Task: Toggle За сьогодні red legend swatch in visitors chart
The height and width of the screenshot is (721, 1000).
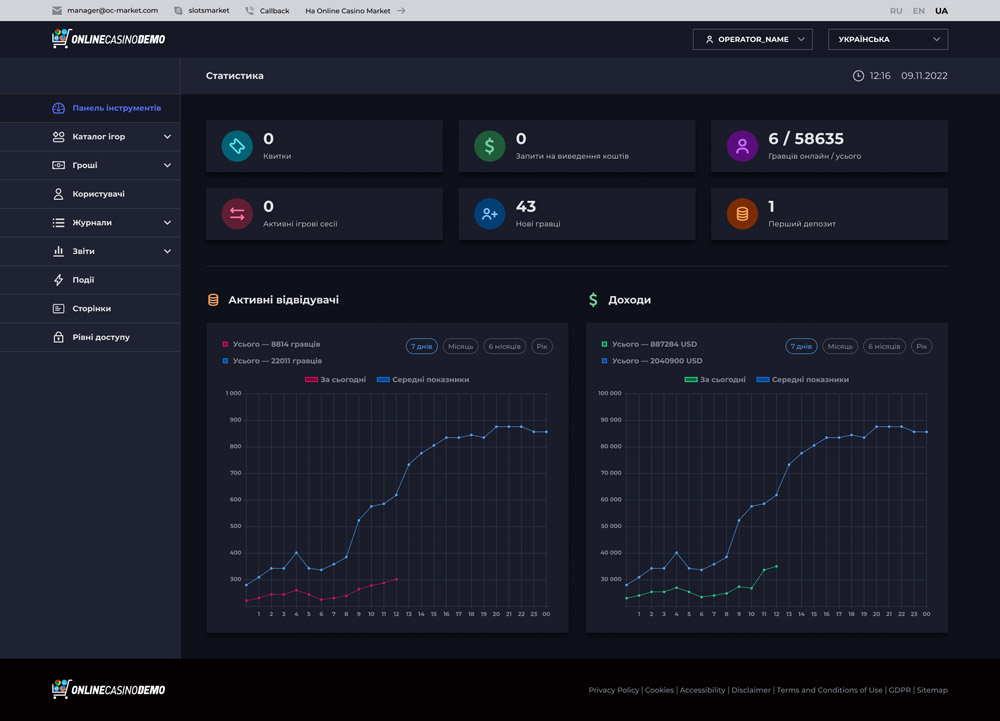Action: click(311, 380)
